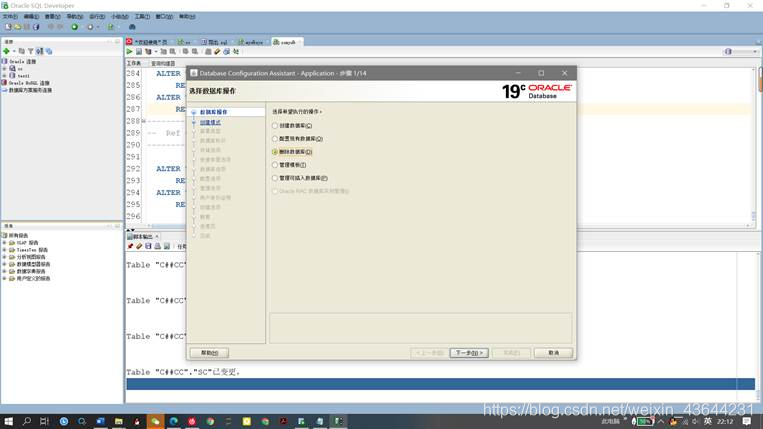Open the 查看 menu in SQL Developer
The height and width of the screenshot is (429, 763).
tap(53, 17)
